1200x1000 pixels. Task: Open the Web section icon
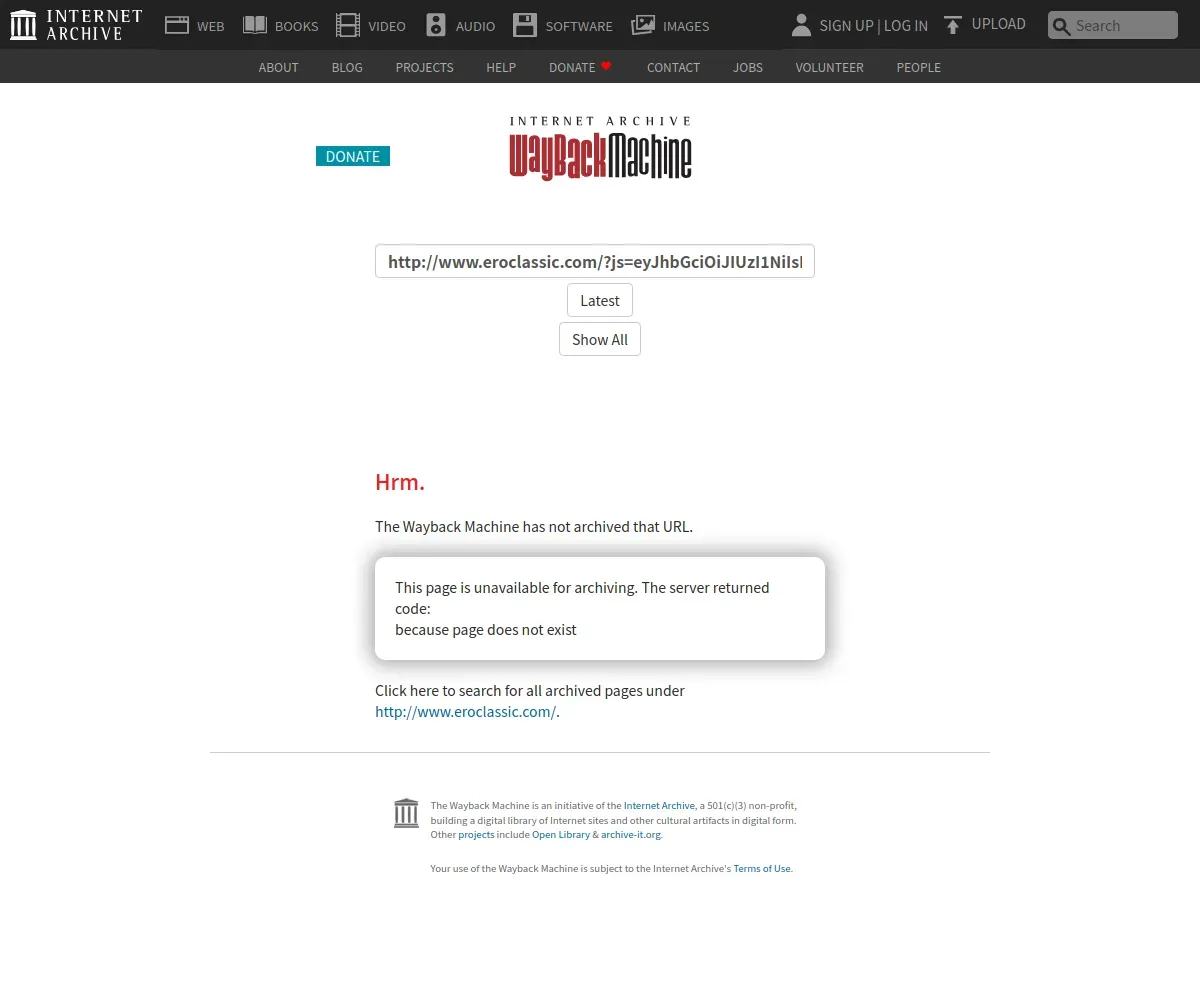pyautogui.click(x=177, y=25)
